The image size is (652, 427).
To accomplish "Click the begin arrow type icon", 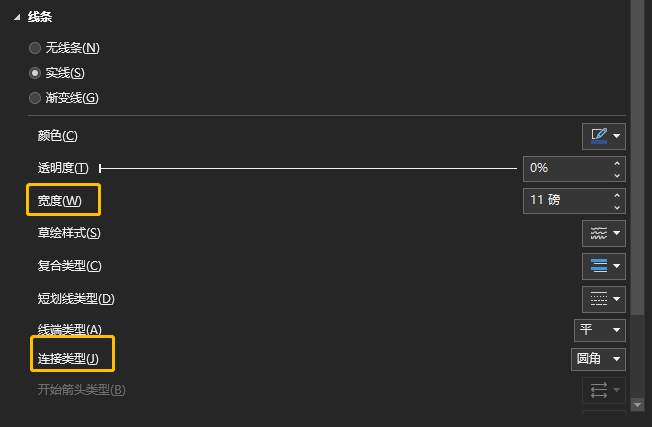I will click(x=598, y=389).
